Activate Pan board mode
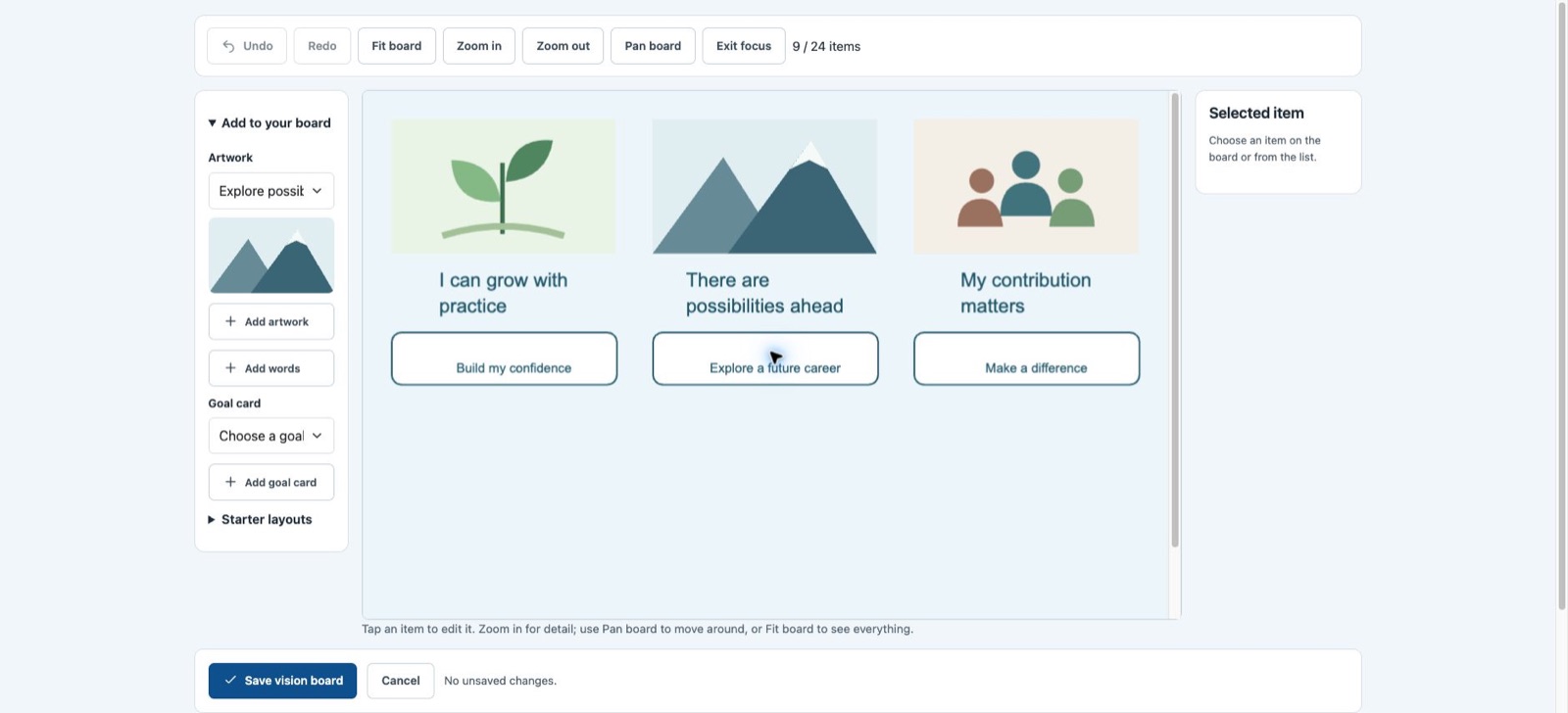Viewport: 1568px width, 713px height. 653,46
